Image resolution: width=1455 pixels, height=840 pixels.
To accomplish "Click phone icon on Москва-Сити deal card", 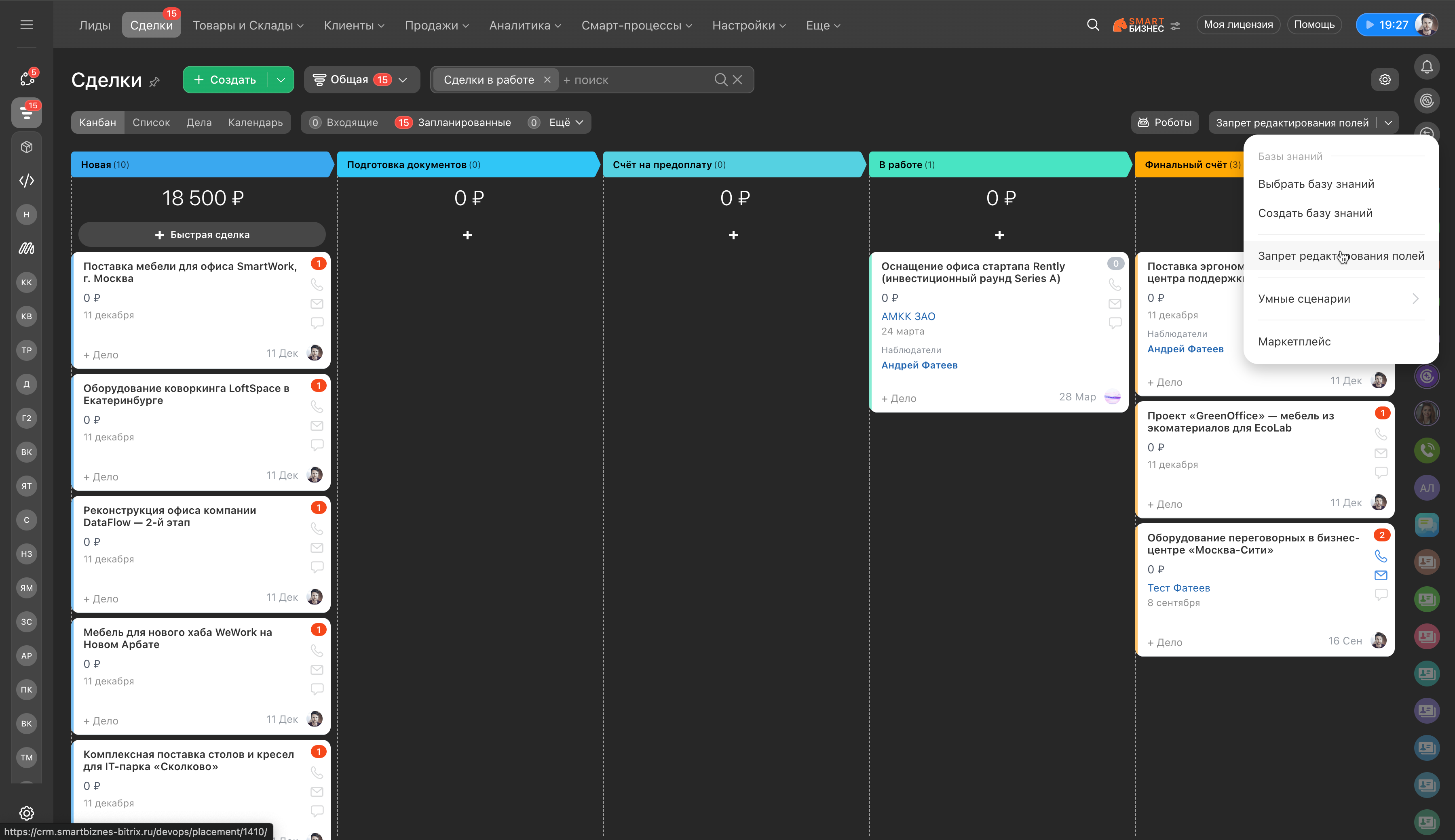I will pos(1381,556).
